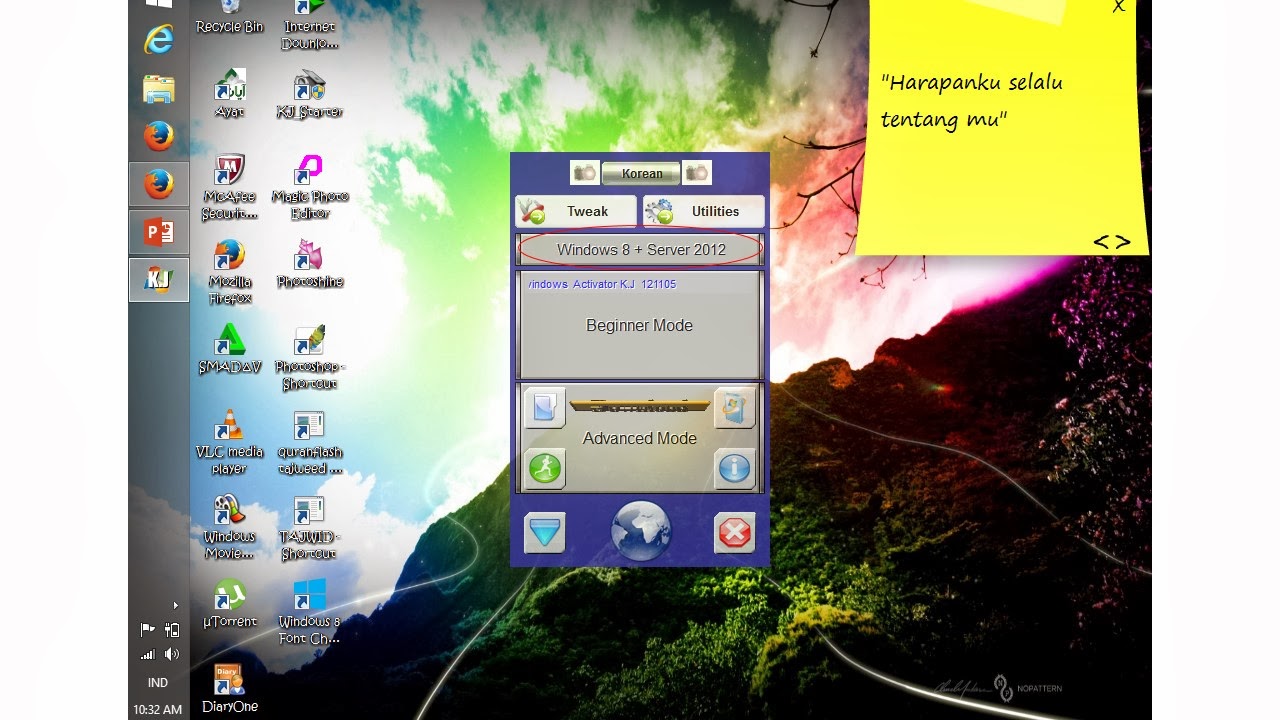
Task: Click the IND input language indicator
Action: pos(158,683)
